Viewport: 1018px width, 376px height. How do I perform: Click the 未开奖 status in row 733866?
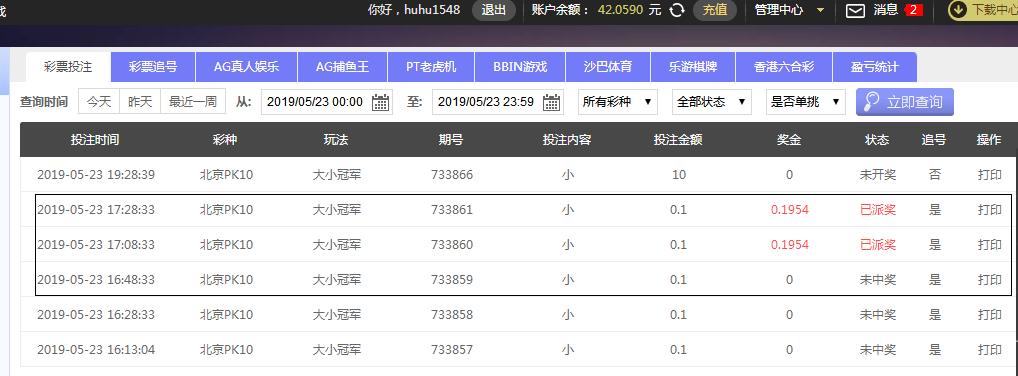pos(878,175)
